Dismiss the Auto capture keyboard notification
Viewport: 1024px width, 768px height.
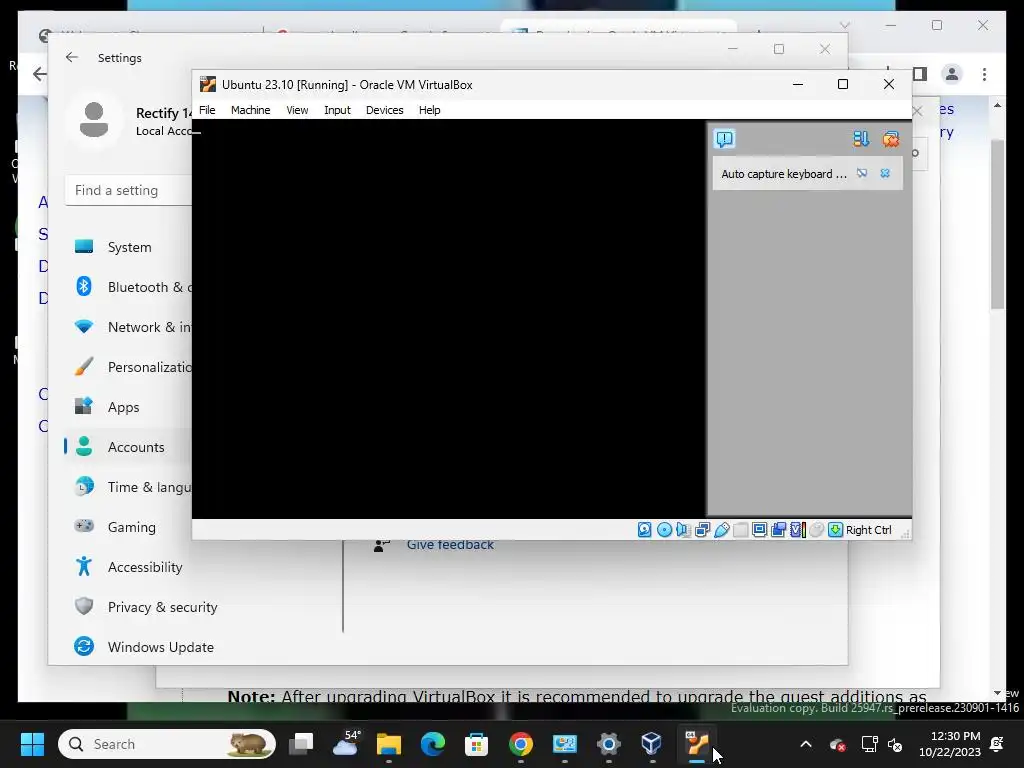pos(885,174)
